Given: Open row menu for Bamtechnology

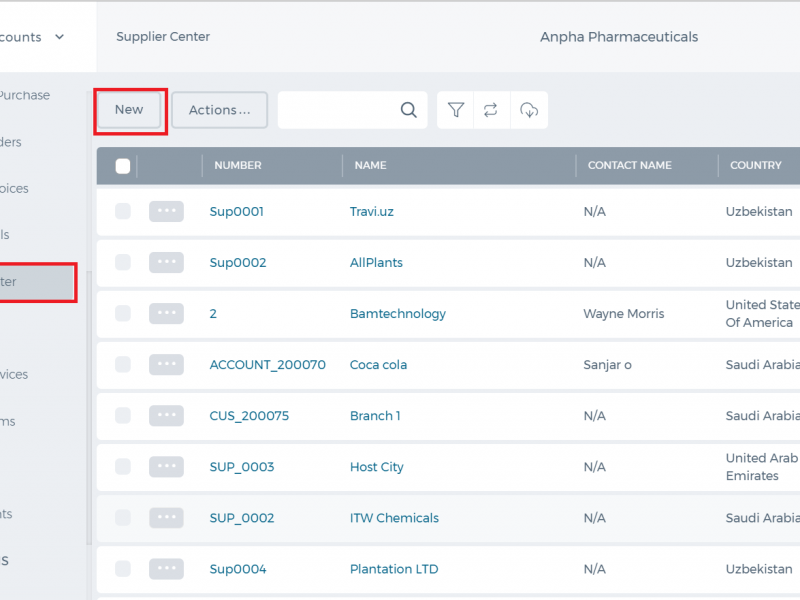Looking at the screenshot, I should 166,313.
